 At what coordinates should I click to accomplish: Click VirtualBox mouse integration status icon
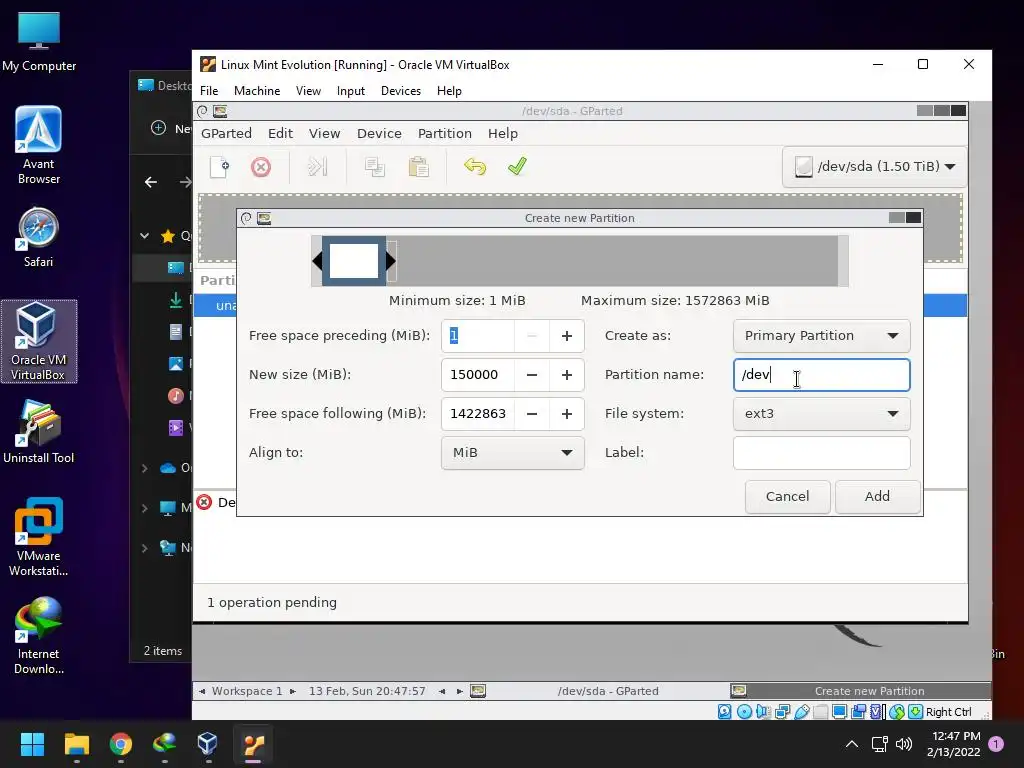click(897, 712)
